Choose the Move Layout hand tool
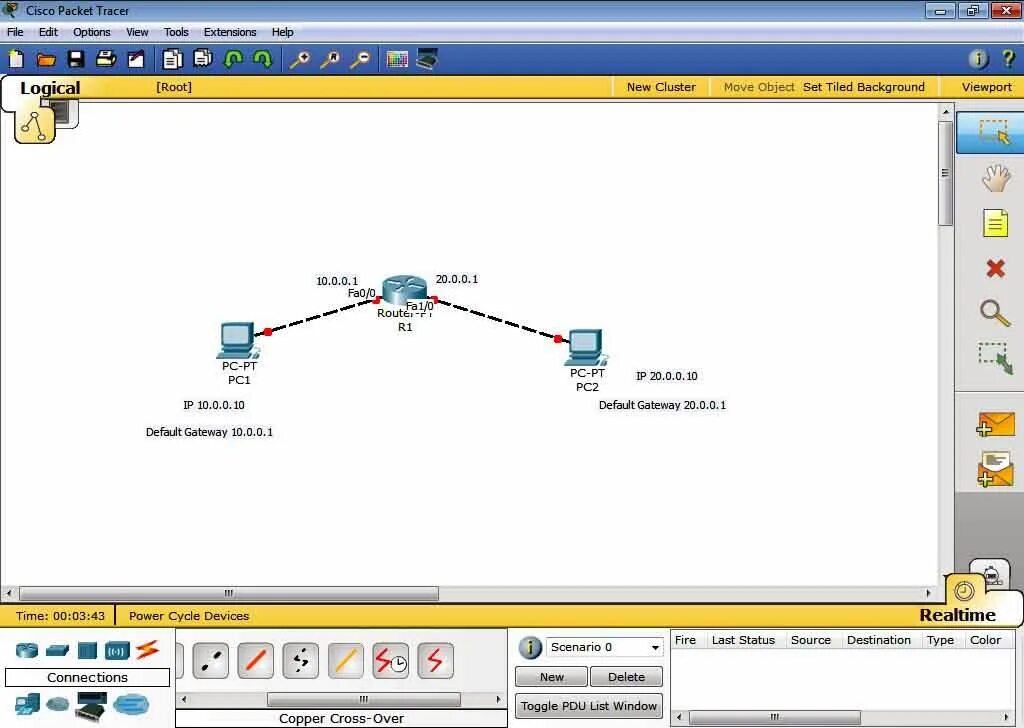Screen dimensions: 1024x728 (x=996, y=178)
